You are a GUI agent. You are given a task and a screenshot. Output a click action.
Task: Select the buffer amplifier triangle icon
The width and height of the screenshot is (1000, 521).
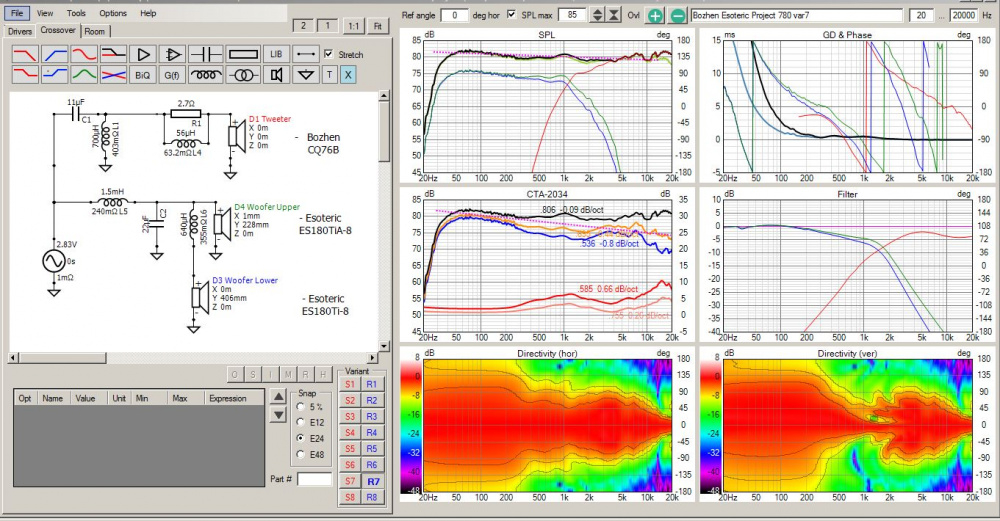[141, 53]
